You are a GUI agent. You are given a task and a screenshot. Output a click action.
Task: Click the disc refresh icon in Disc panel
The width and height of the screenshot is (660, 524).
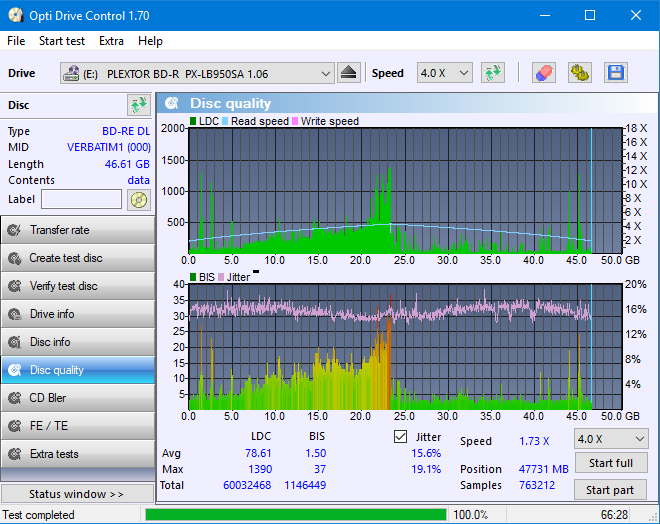click(139, 105)
